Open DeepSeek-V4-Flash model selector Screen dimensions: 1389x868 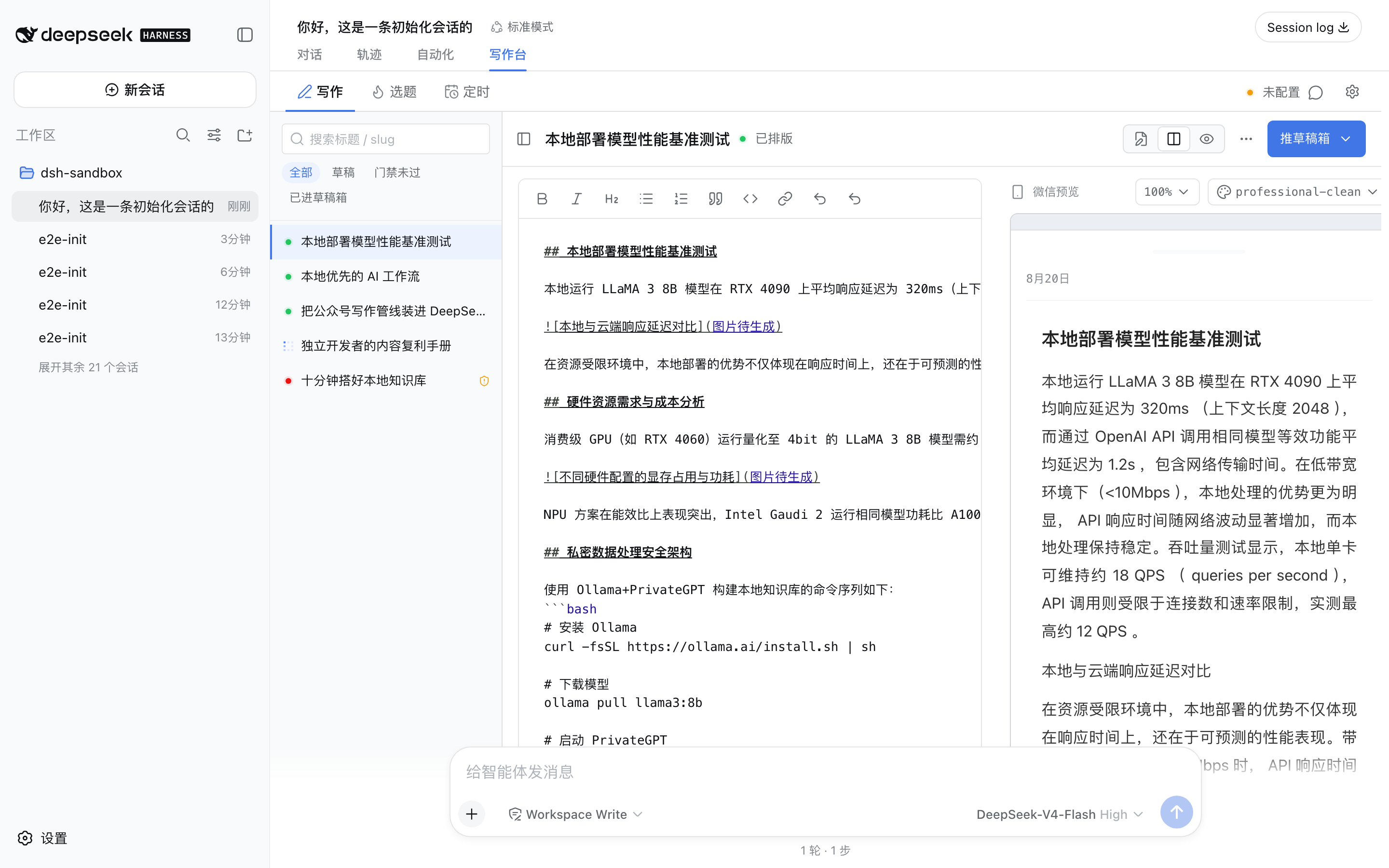pos(1060,814)
